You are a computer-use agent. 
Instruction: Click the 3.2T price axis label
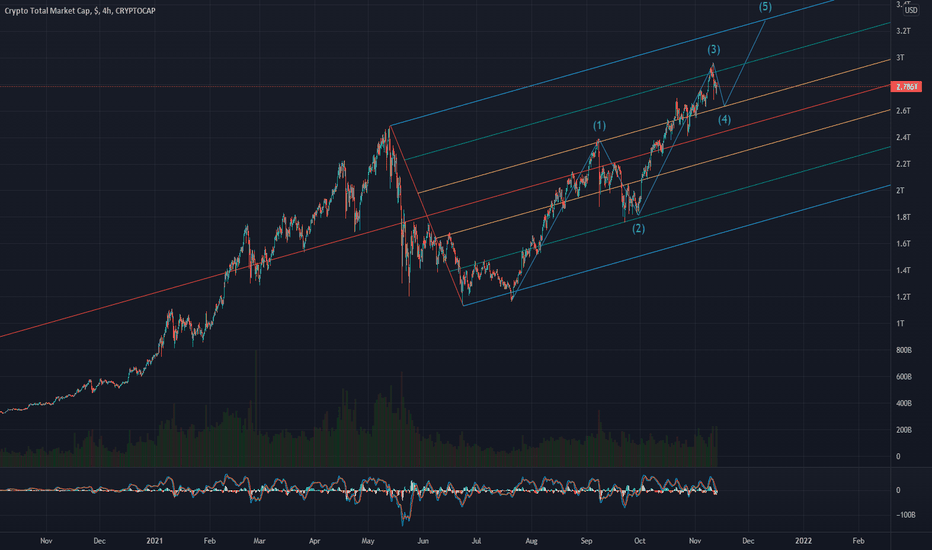[x=903, y=31]
